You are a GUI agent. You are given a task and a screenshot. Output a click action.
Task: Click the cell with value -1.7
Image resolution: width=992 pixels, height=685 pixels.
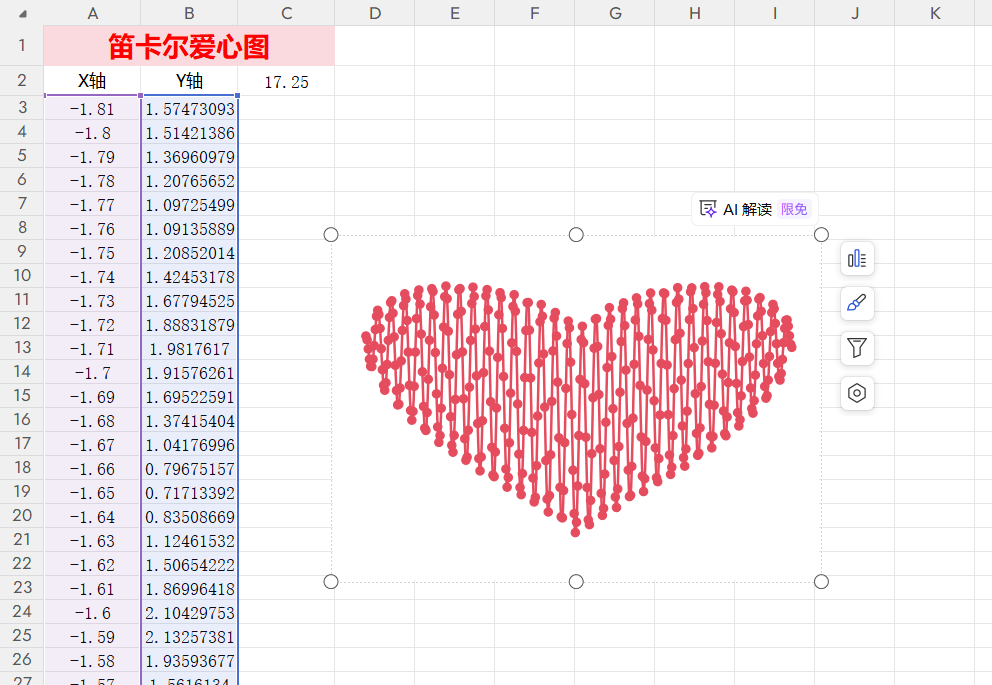tap(92, 373)
